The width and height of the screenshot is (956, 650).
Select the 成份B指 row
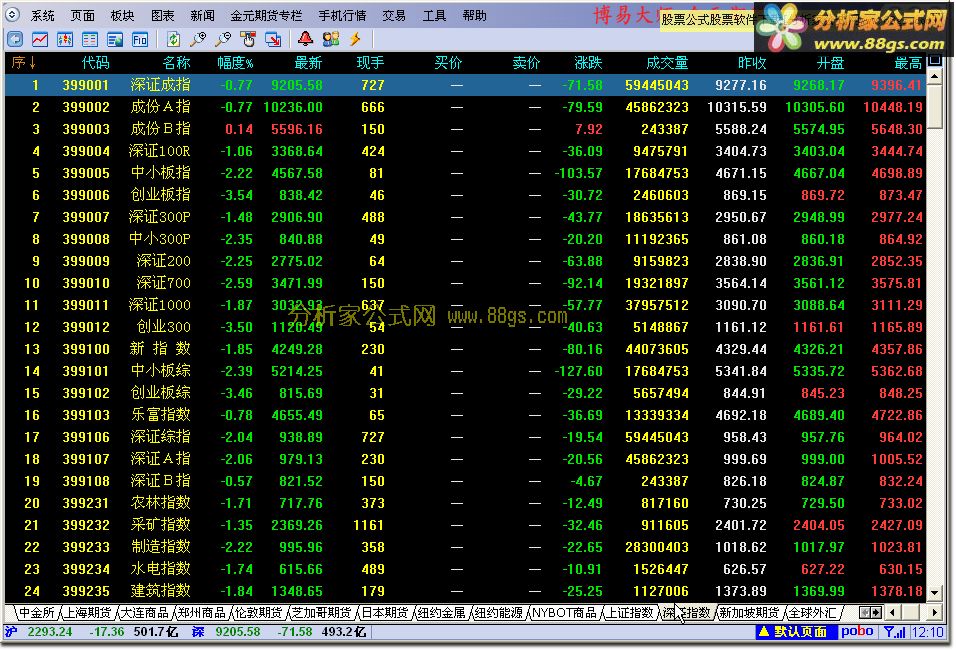(x=465, y=129)
